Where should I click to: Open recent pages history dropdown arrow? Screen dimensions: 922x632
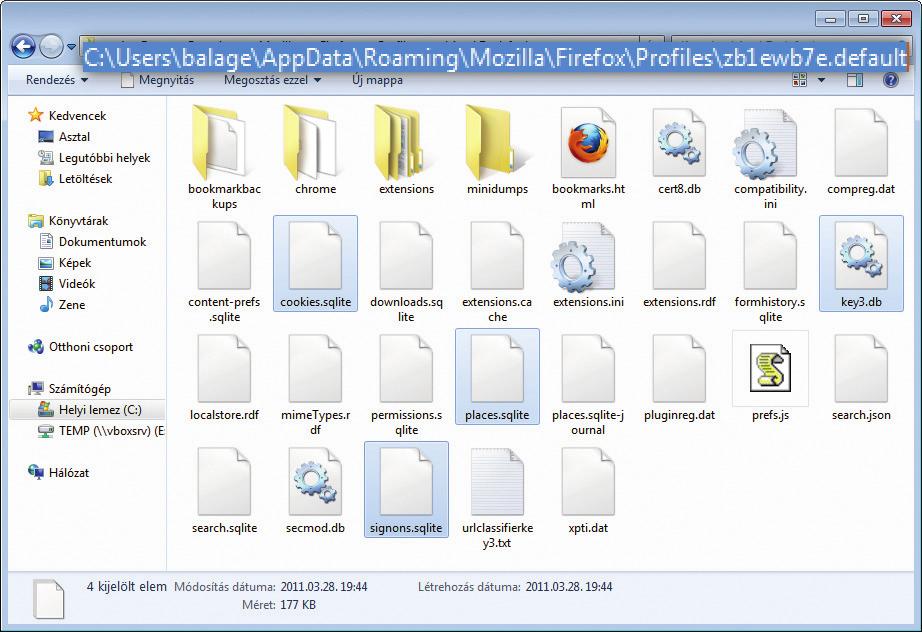pos(72,46)
